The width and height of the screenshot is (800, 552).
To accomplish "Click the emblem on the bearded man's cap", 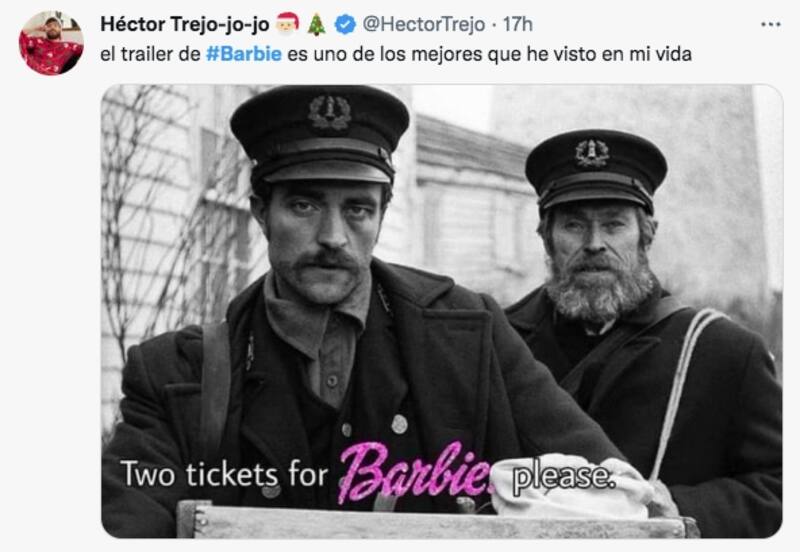I will [x=592, y=153].
